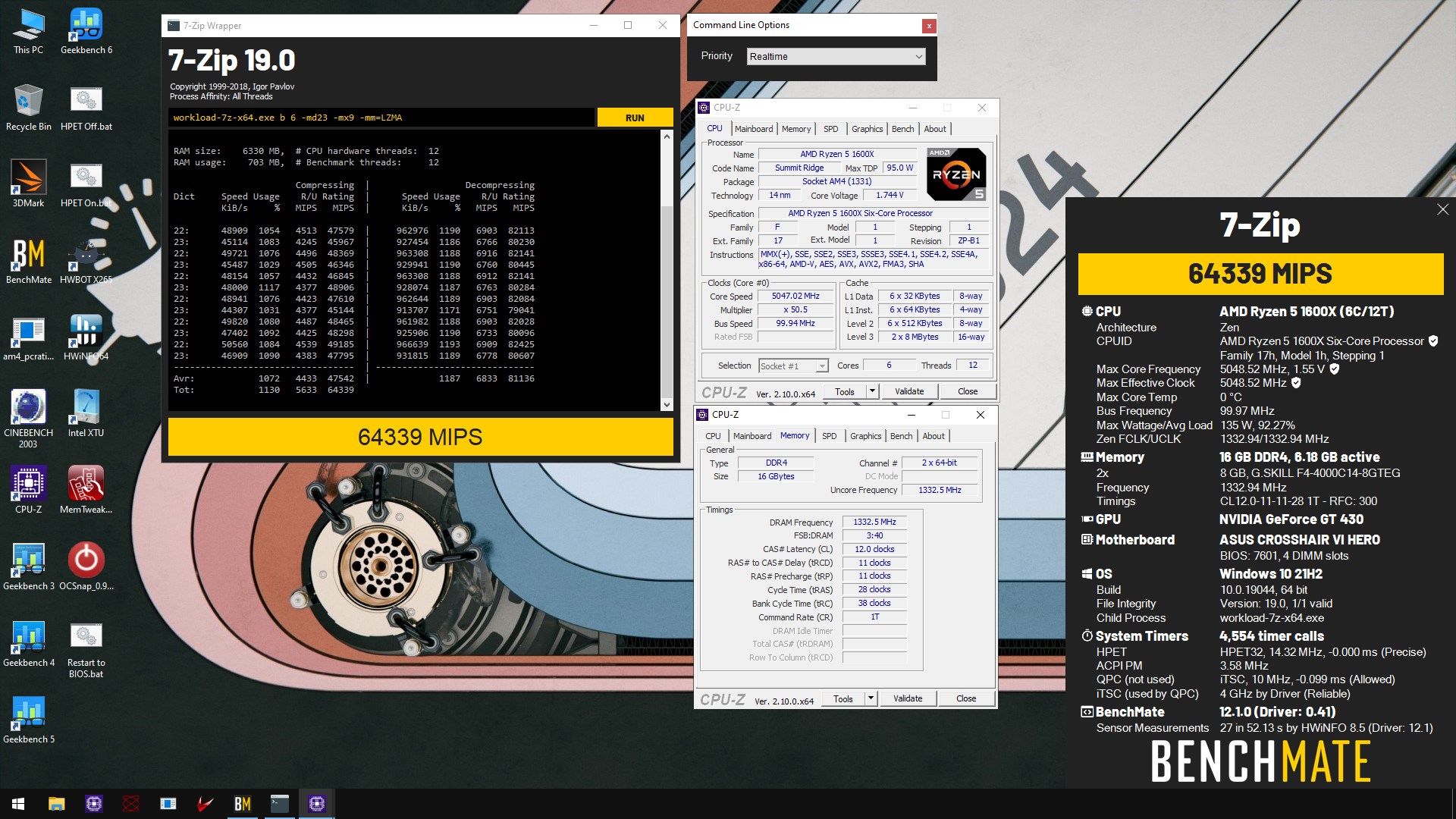Click scrollbar up arrow in 7-Zip output
This screenshot has height=819, width=1456.
point(667,136)
